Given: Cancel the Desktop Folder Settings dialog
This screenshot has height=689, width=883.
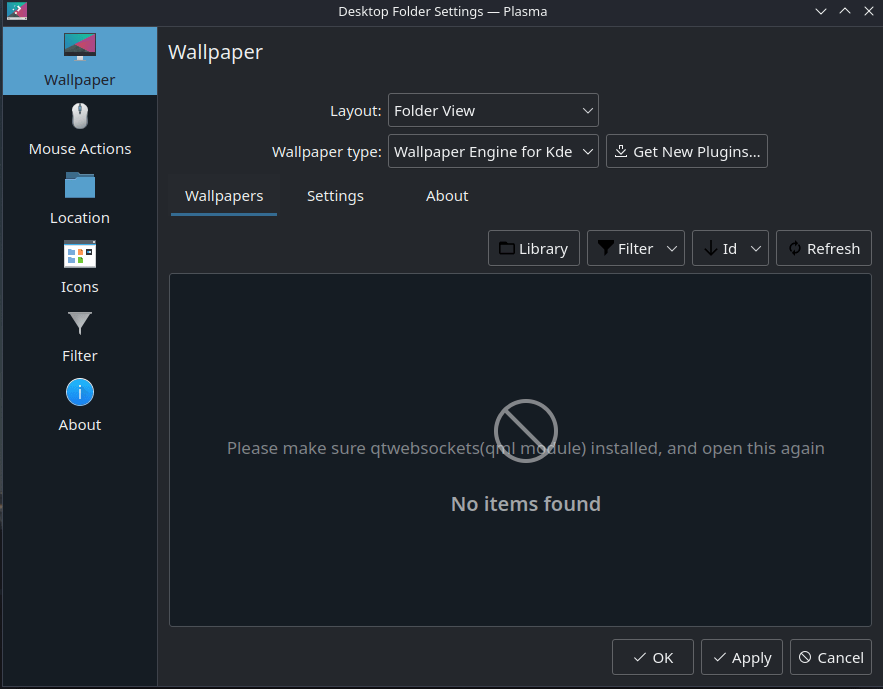Looking at the screenshot, I should click(x=830, y=657).
